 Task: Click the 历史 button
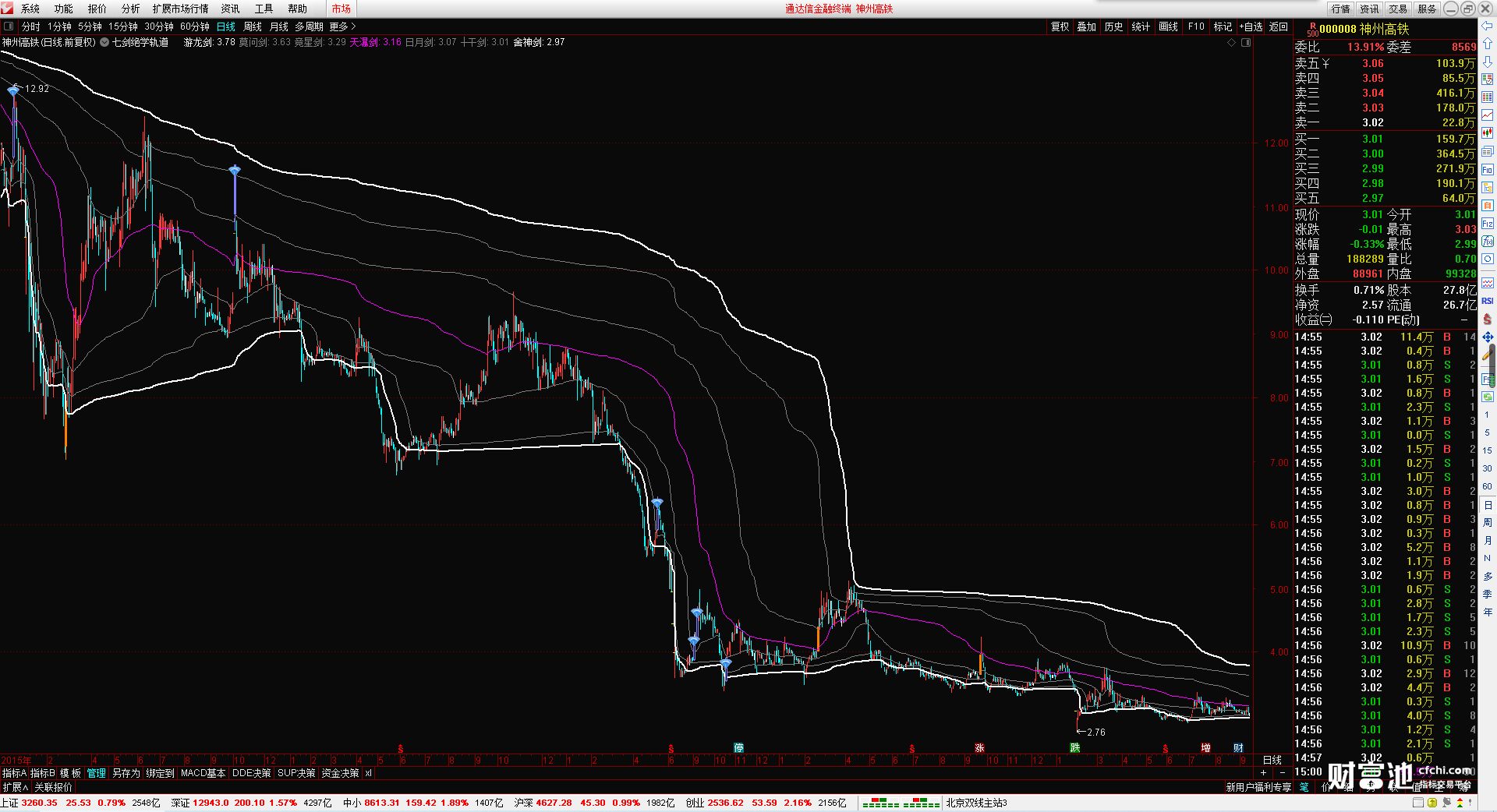tap(1114, 26)
